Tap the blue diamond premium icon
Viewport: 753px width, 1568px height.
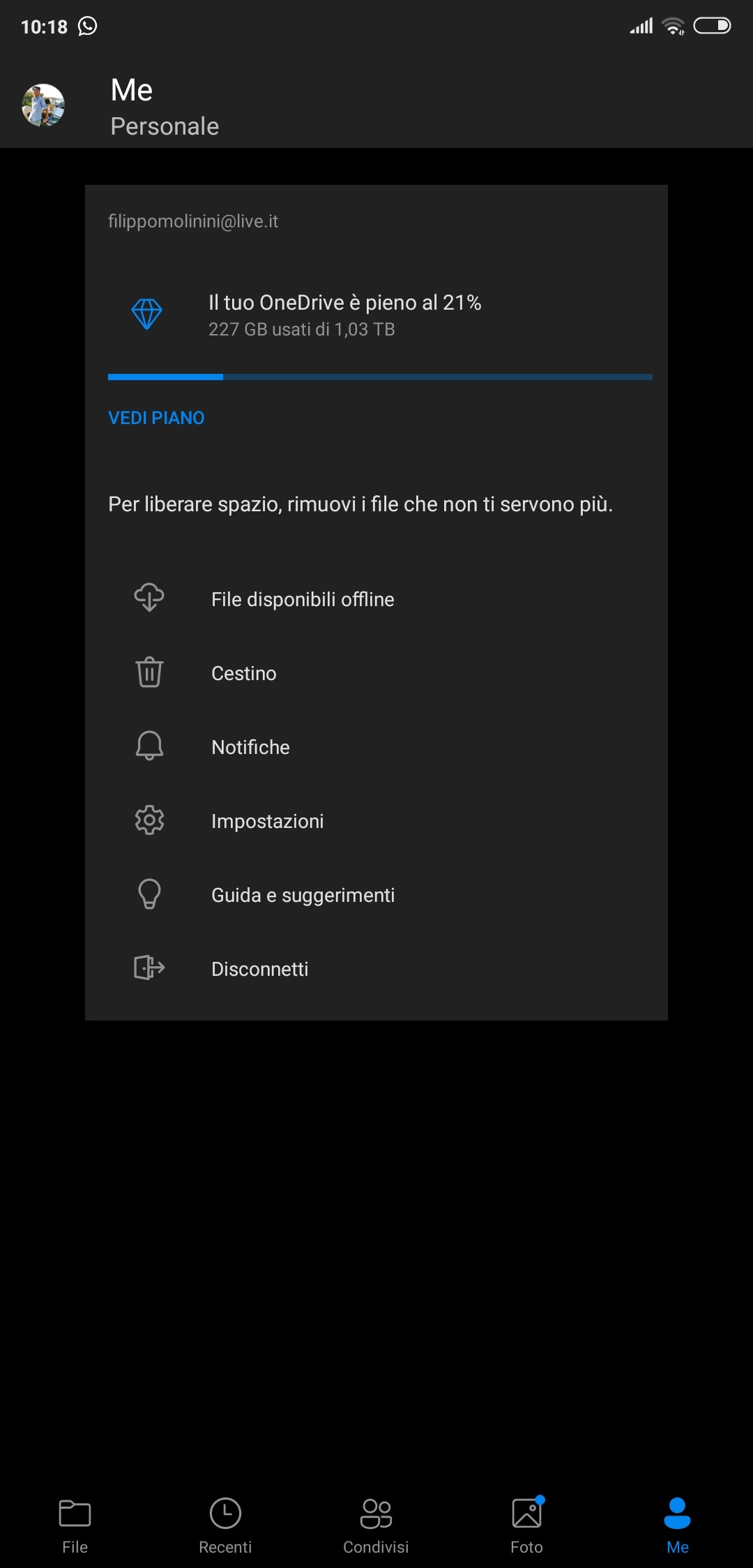147,314
